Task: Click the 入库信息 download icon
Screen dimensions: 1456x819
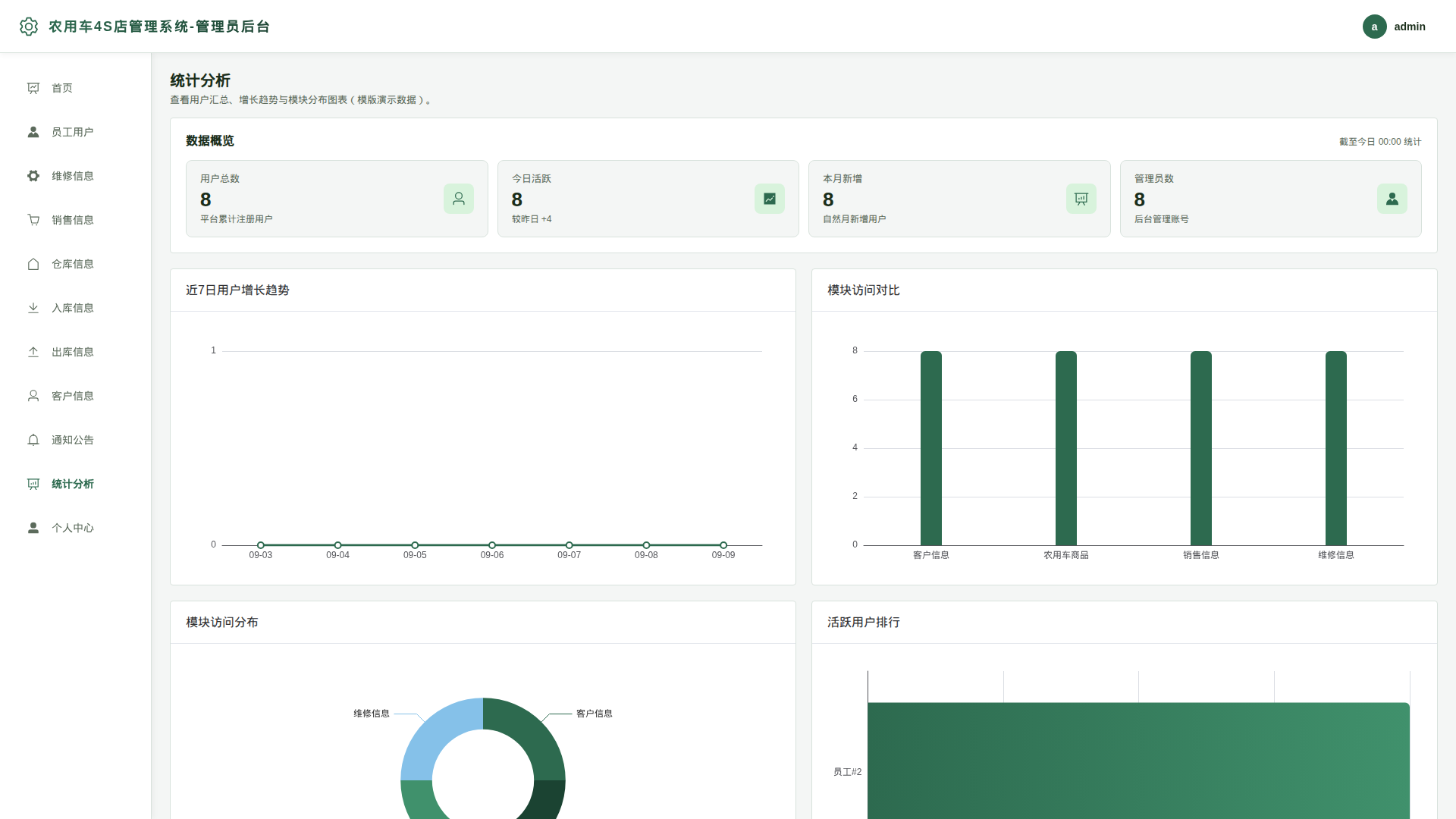Action: tap(33, 308)
